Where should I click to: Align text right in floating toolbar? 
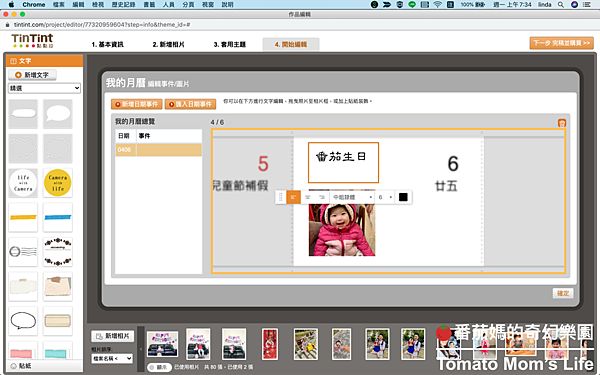tap(322, 197)
